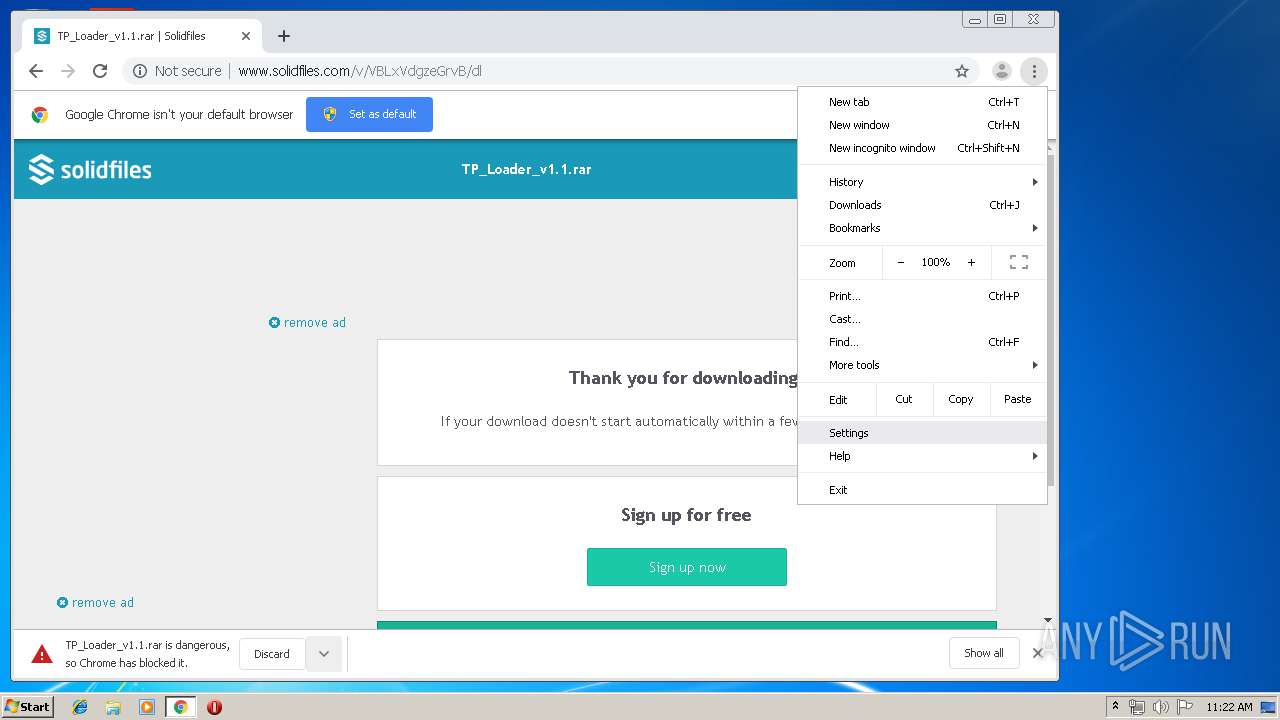Show hidden system tray icons
This screenshot has height=720, width=1280.
coord(1115,707)
